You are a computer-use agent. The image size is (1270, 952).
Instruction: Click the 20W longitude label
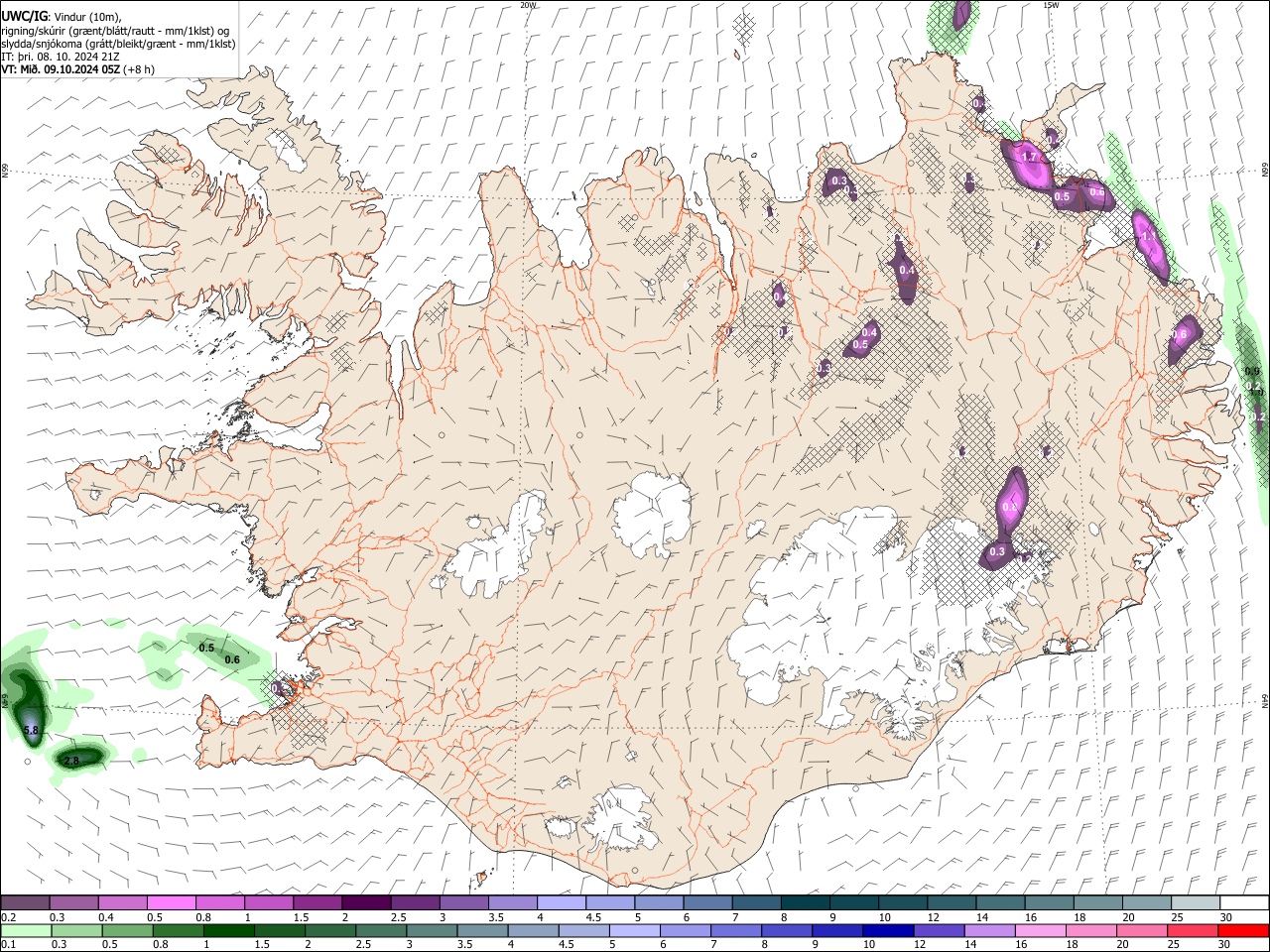(x=528, y=5)
